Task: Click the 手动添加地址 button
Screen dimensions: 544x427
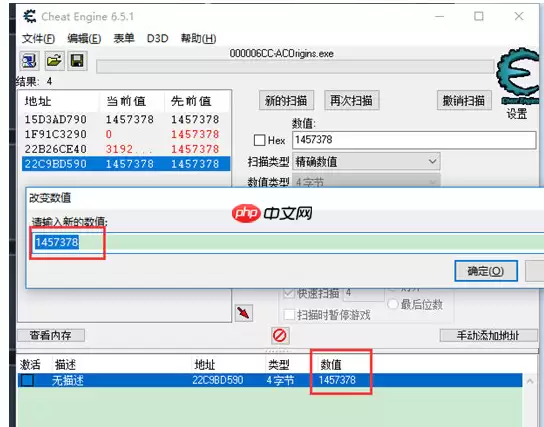Action: coord(488,335)
